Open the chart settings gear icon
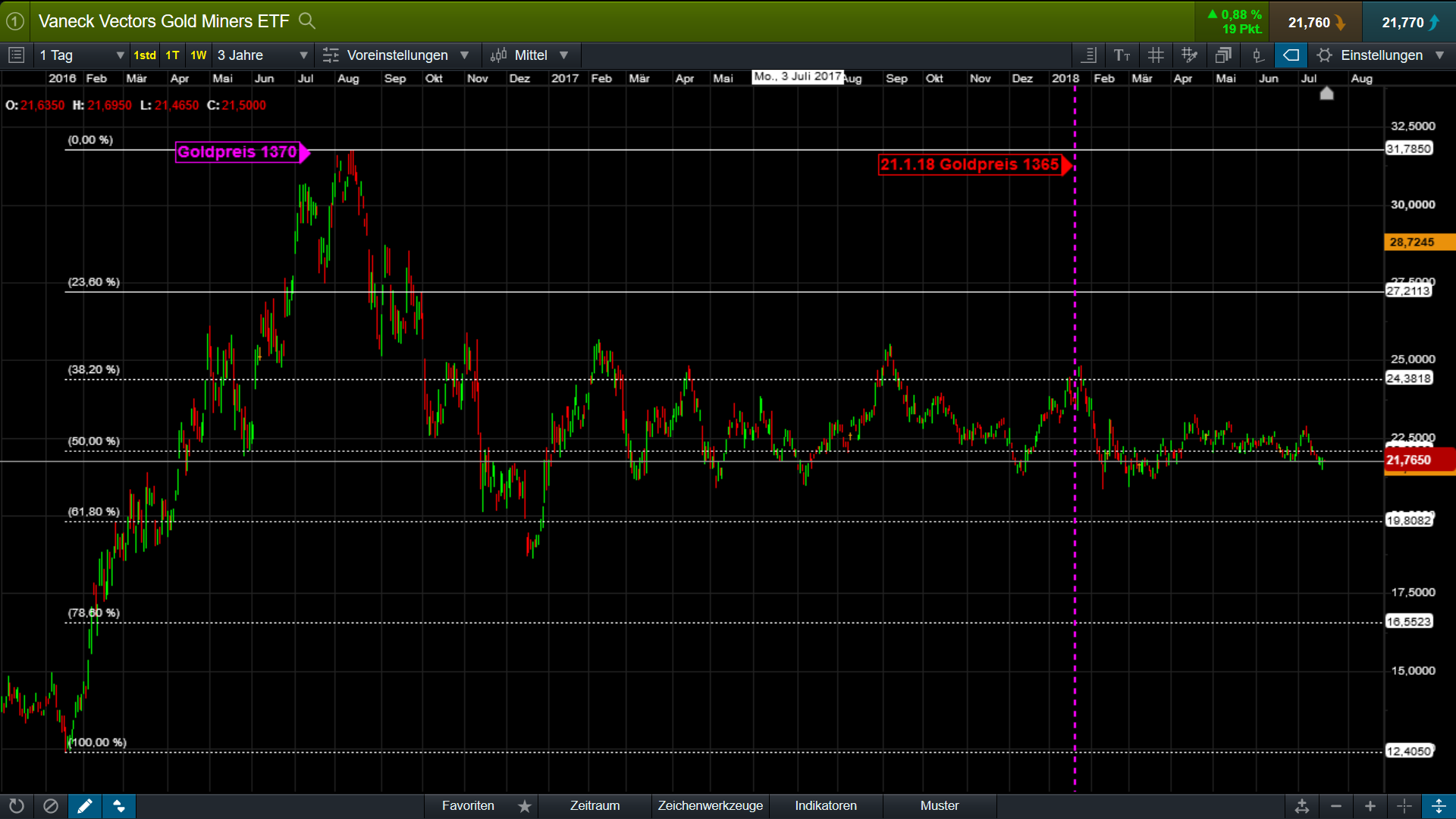 point(1326,55)
